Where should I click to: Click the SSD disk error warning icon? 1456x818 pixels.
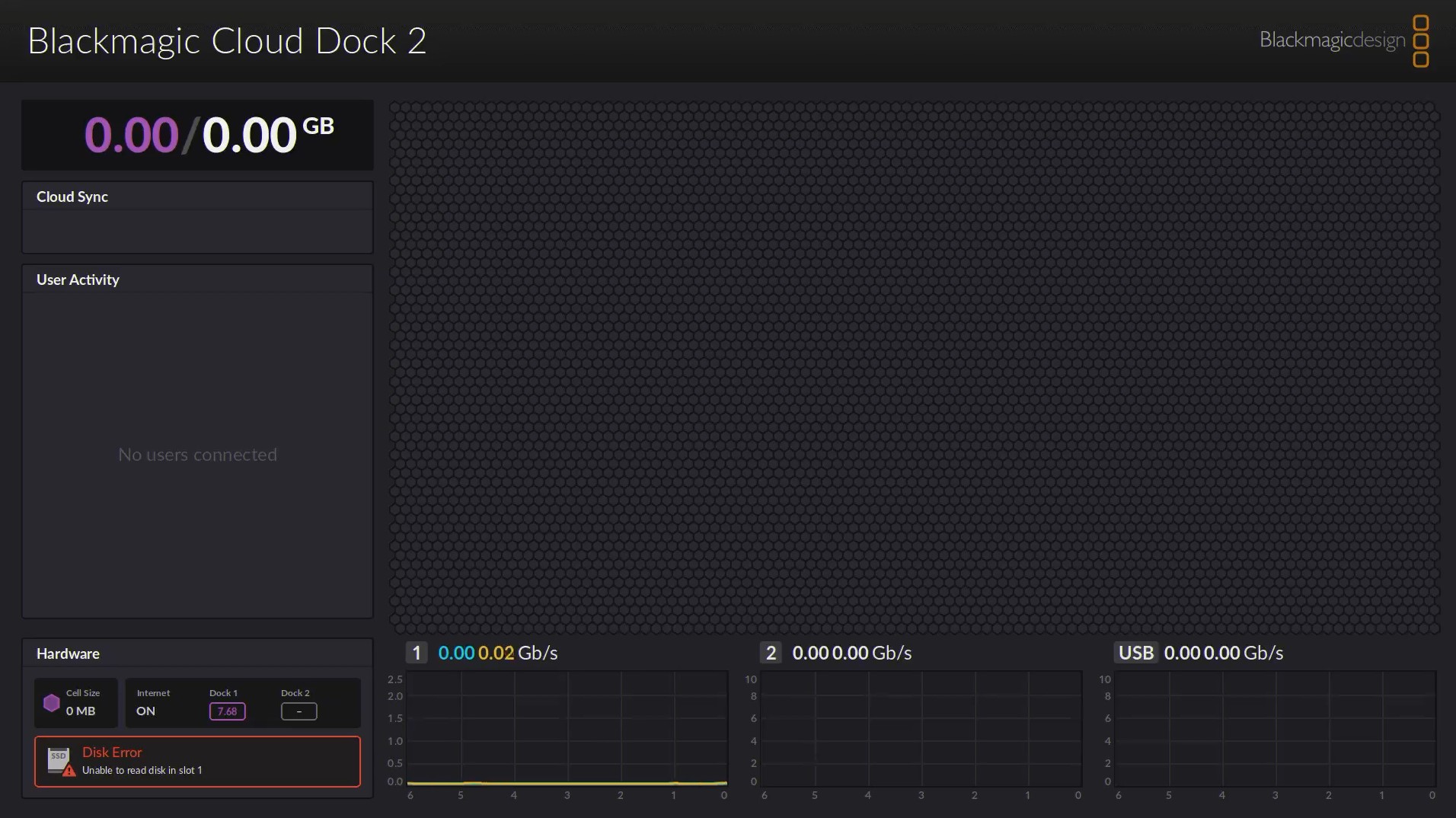click(61, 761)
